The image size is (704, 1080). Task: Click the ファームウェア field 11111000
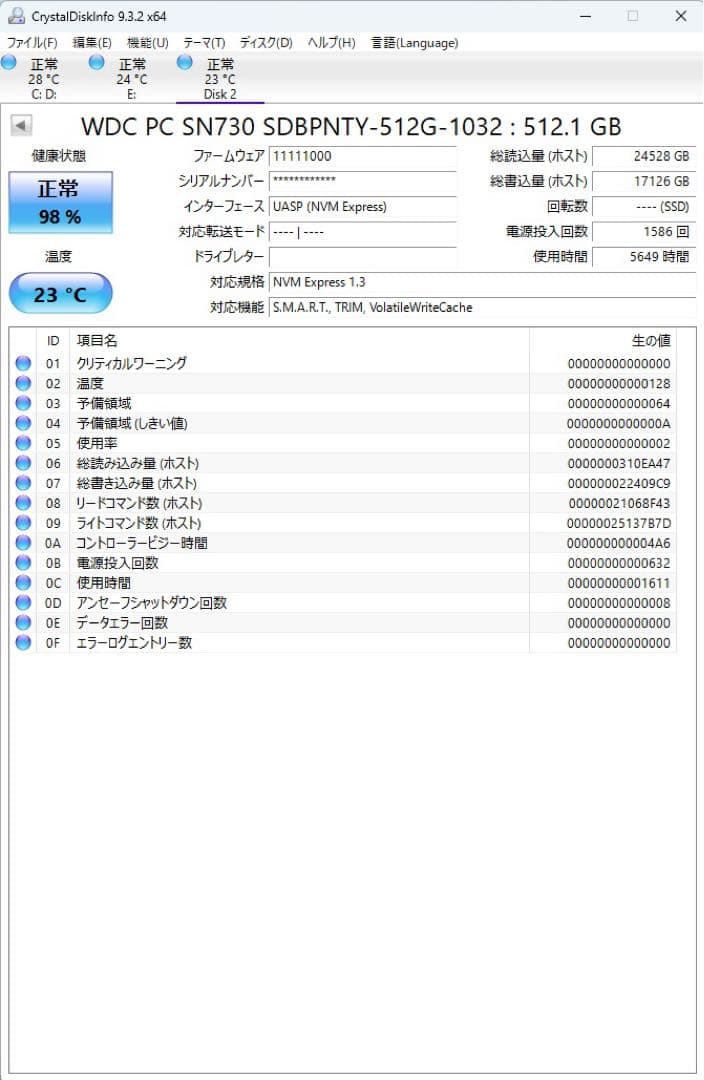tap(362, 156)
